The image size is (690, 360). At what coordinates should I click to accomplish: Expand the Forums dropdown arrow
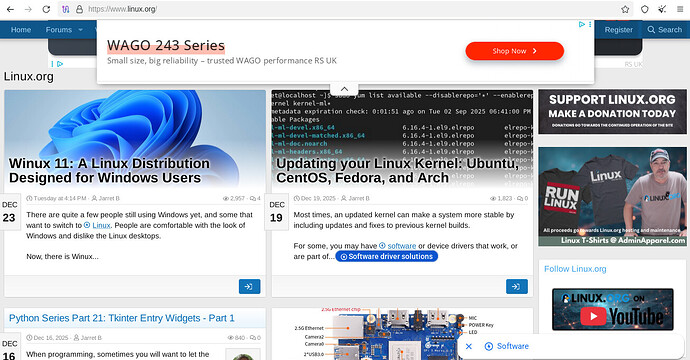pyautogui.click(x=81, y=30)
